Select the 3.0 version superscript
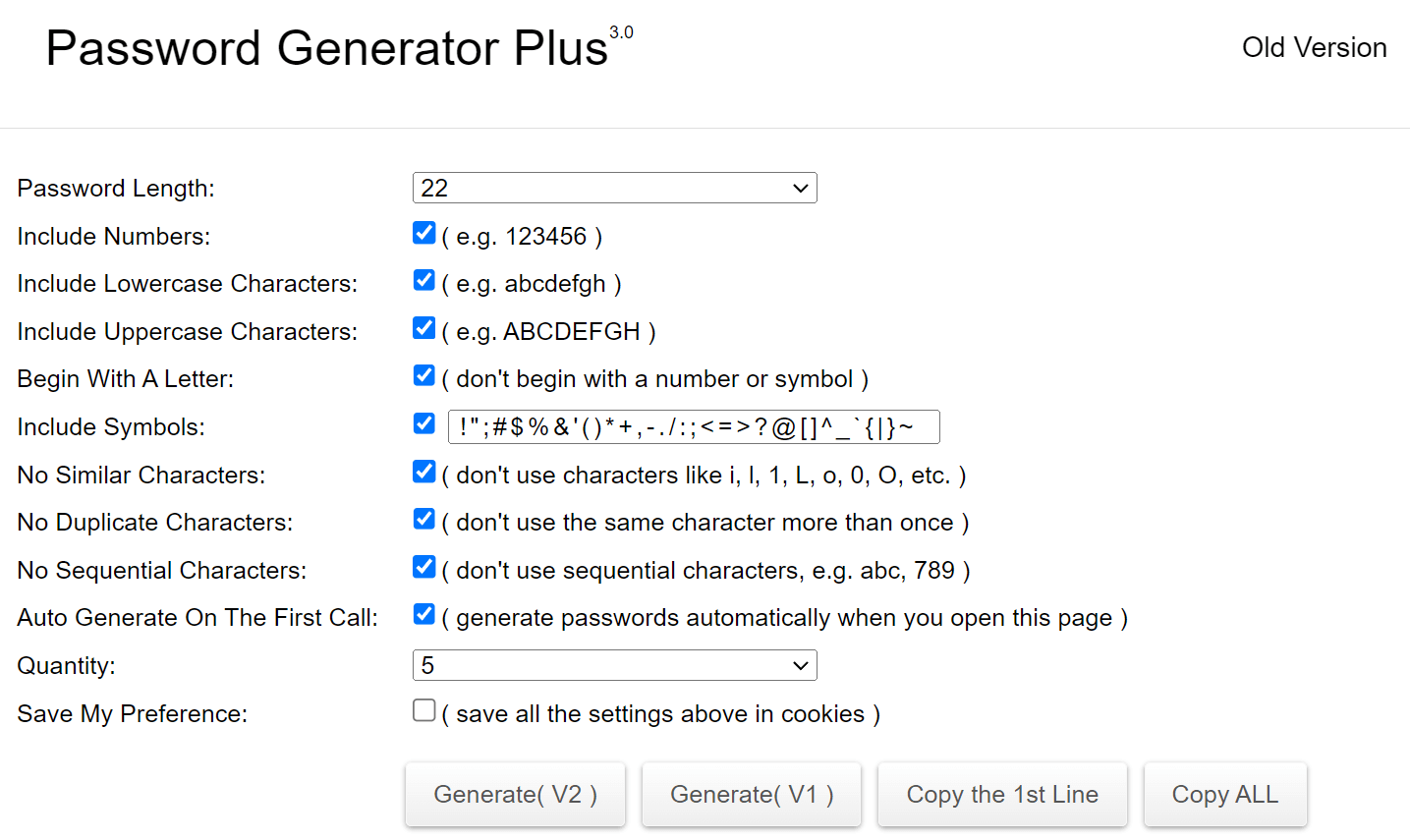 [623, 31]
